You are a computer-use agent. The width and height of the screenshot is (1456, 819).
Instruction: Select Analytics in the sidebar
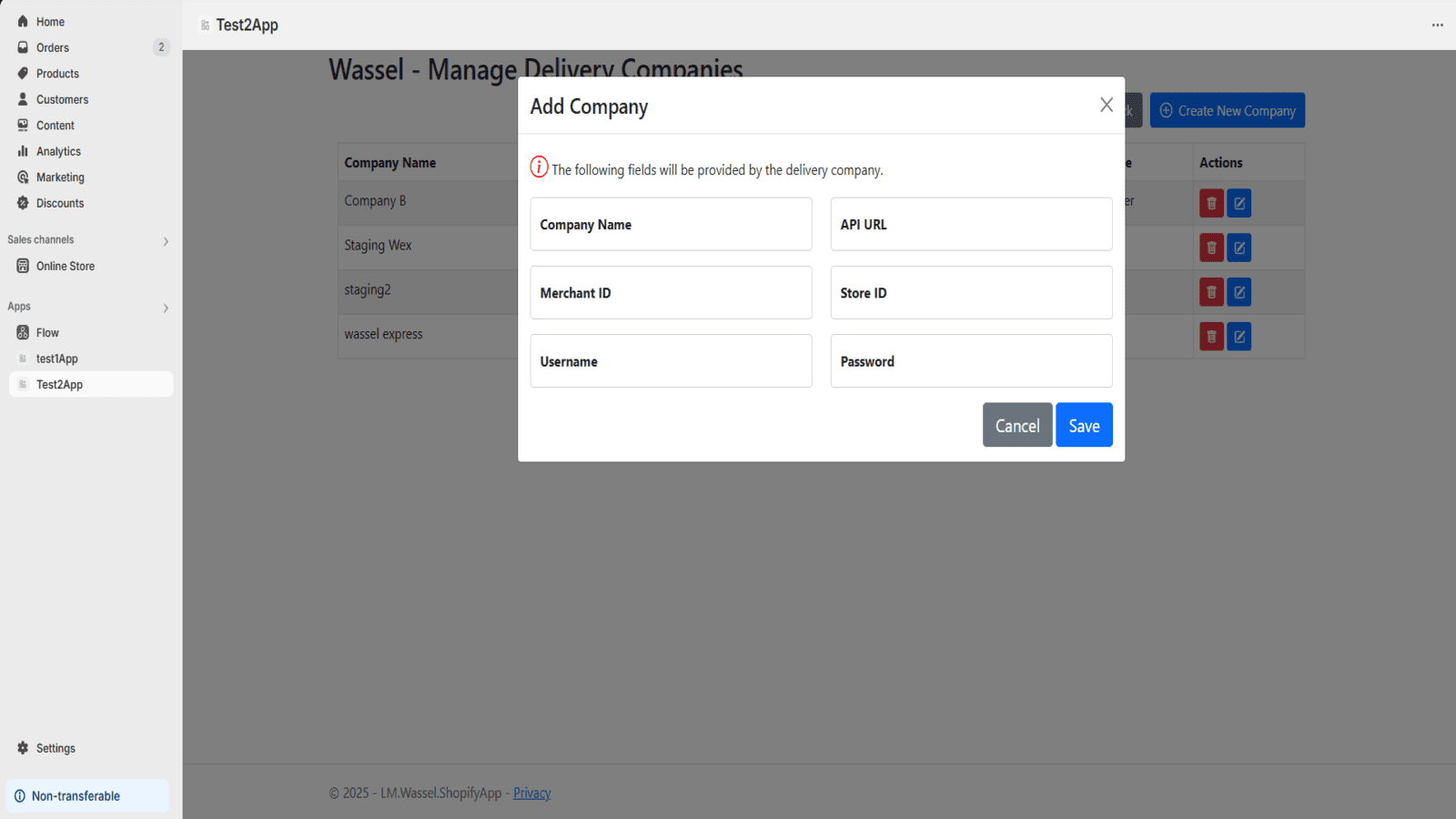tap(58, 151)
